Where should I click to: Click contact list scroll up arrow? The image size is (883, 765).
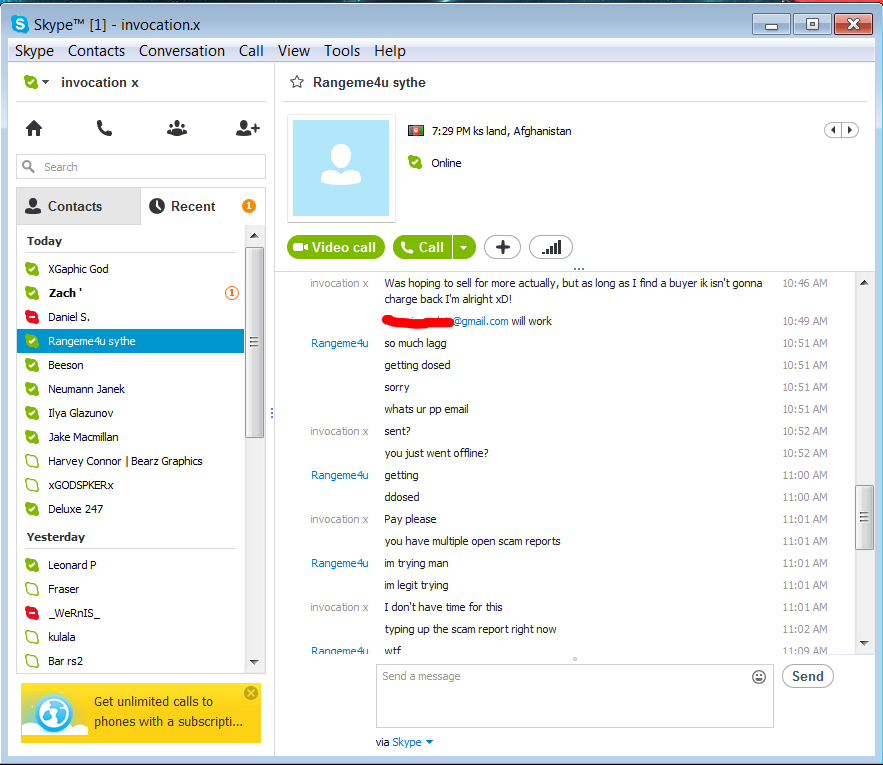coord(254,235)
